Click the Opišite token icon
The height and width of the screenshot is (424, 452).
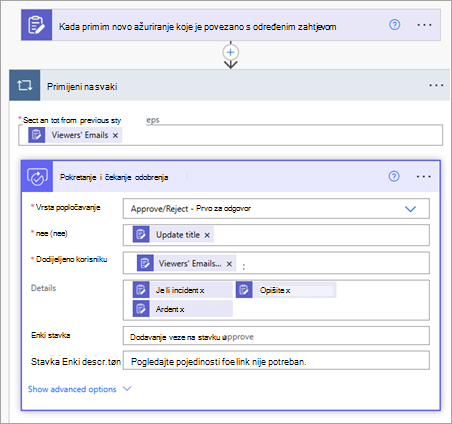click(x=244, y=290)
